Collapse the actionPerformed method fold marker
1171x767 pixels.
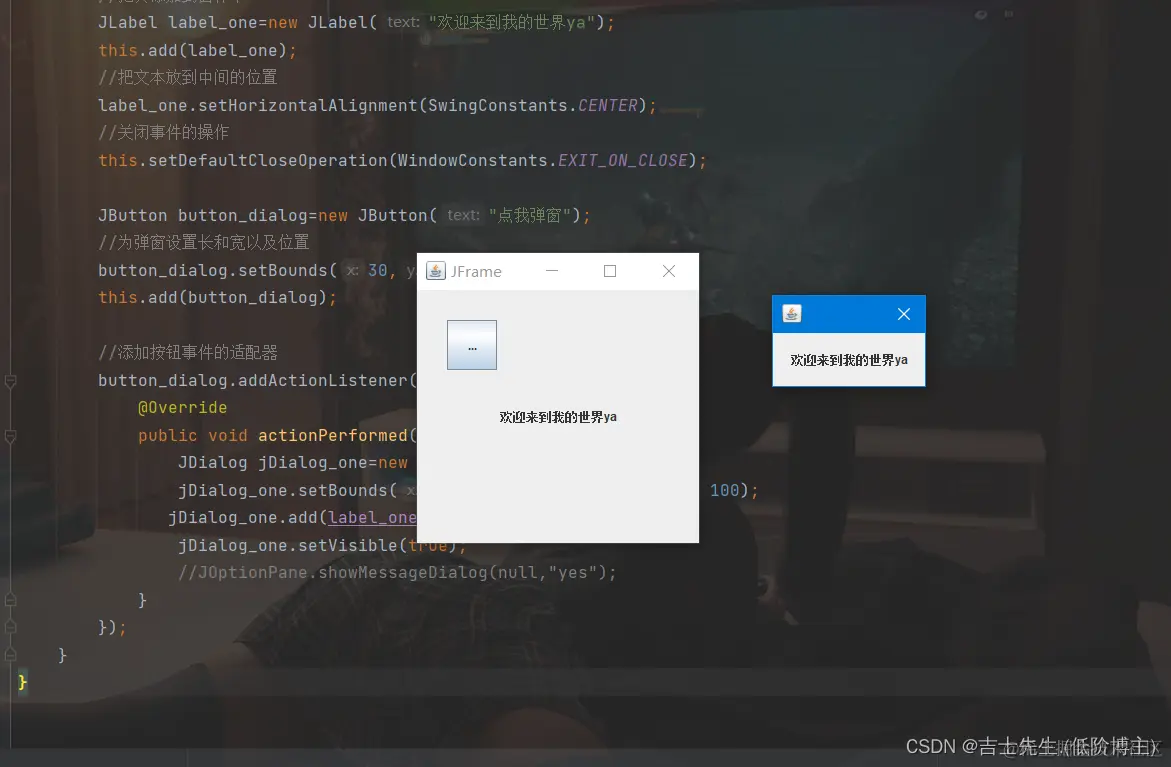tap(10, 436)
